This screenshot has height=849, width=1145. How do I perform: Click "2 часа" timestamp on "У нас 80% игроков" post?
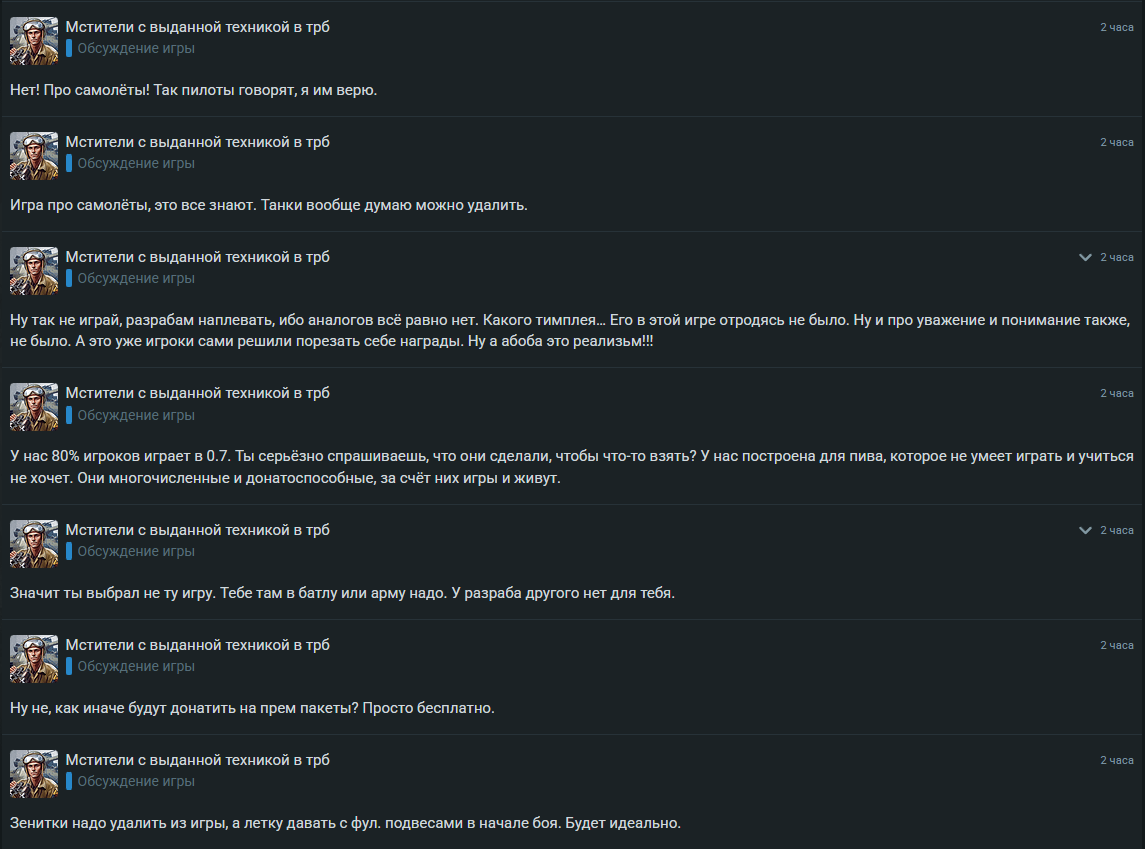(x=1116, y=393)
